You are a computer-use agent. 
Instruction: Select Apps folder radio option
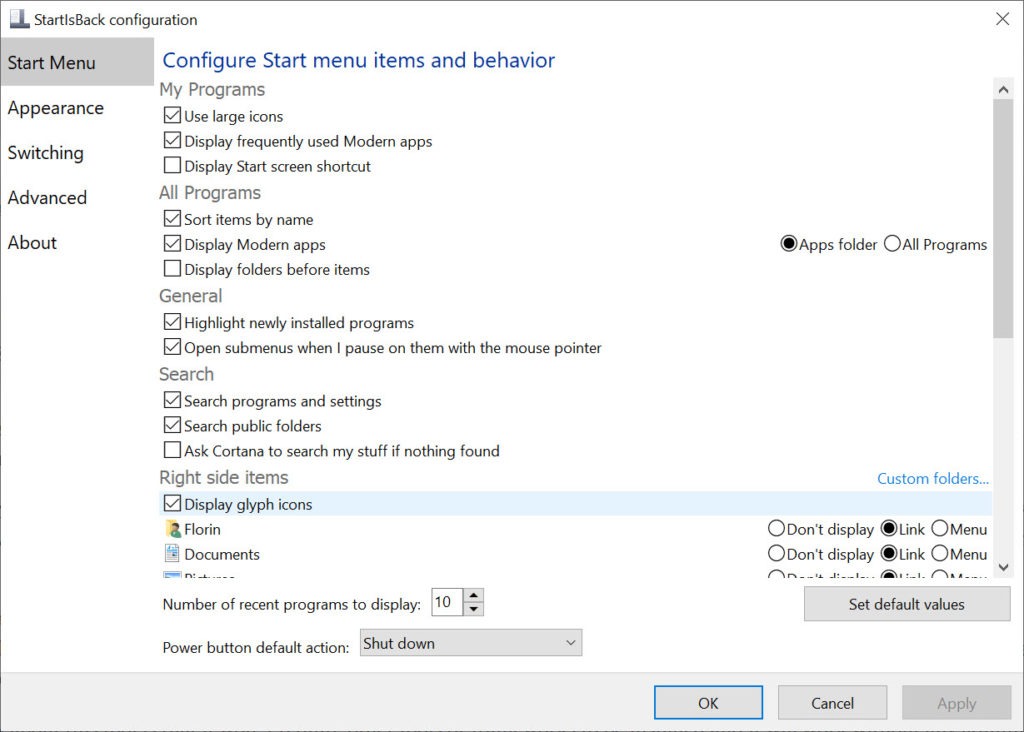(789, 244)
